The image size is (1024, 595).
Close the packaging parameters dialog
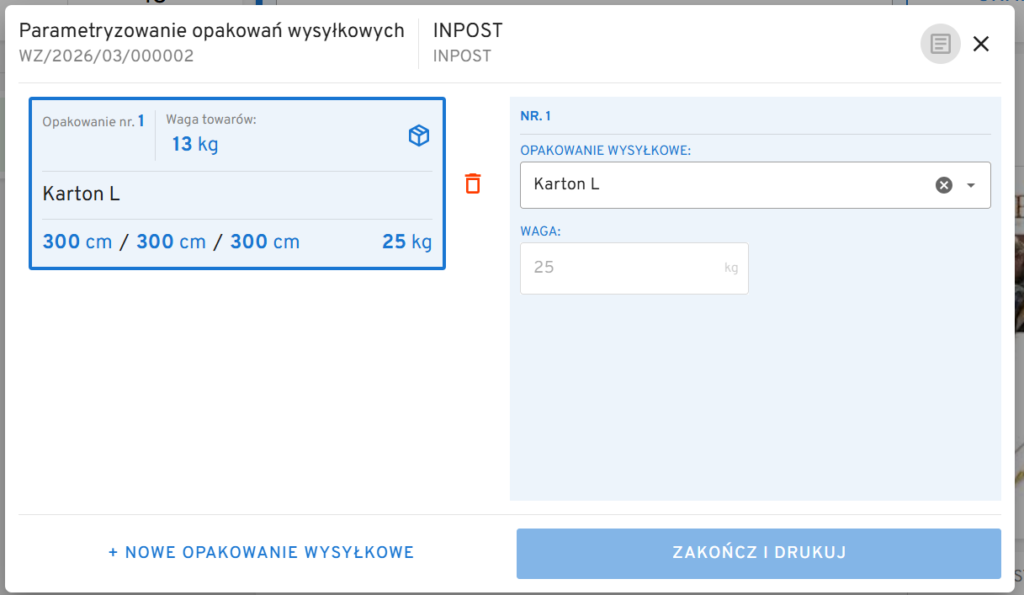click(x=981, y=44)
